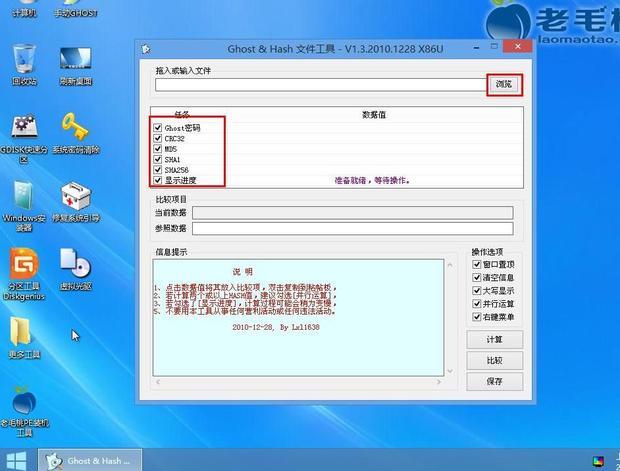Click the 浏览 browse button
The width and height of the screenshot is (620, 471).
[504, 84]
